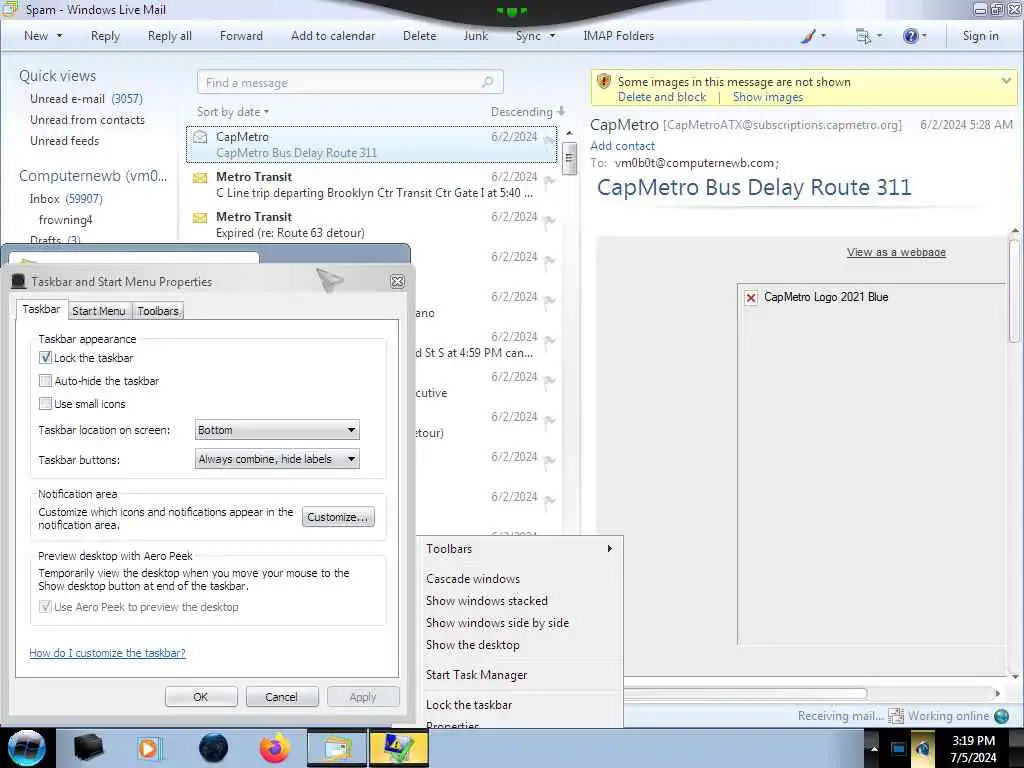The image size is (1024, 768).
Task: Click the Reply all toolbar button
Action: (x=170, y=36)
